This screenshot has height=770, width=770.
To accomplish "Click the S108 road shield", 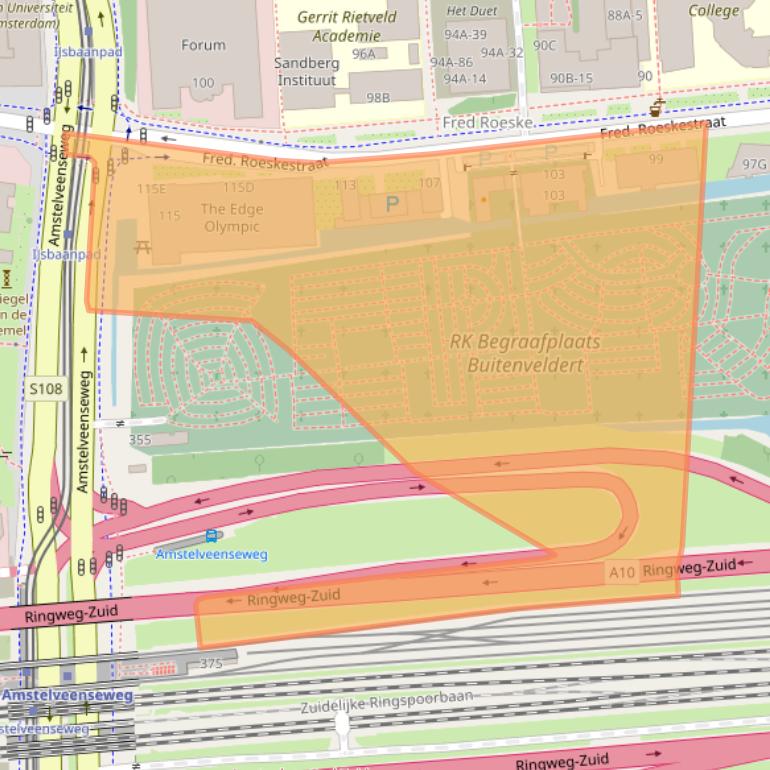I will tap(46, 388).
